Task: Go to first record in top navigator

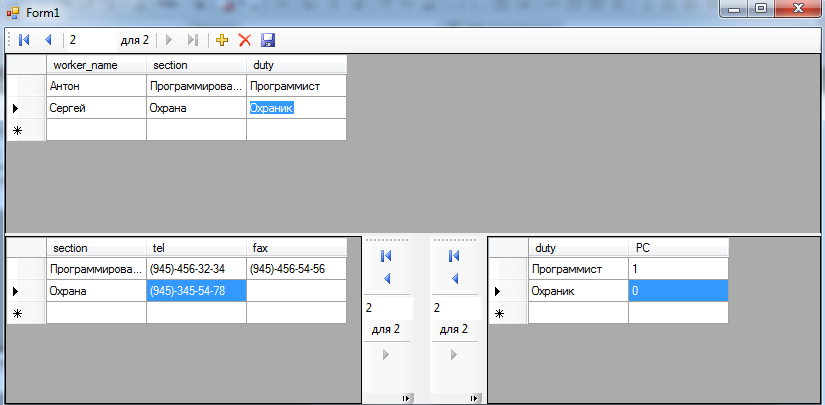Action: tap(24, 40)
